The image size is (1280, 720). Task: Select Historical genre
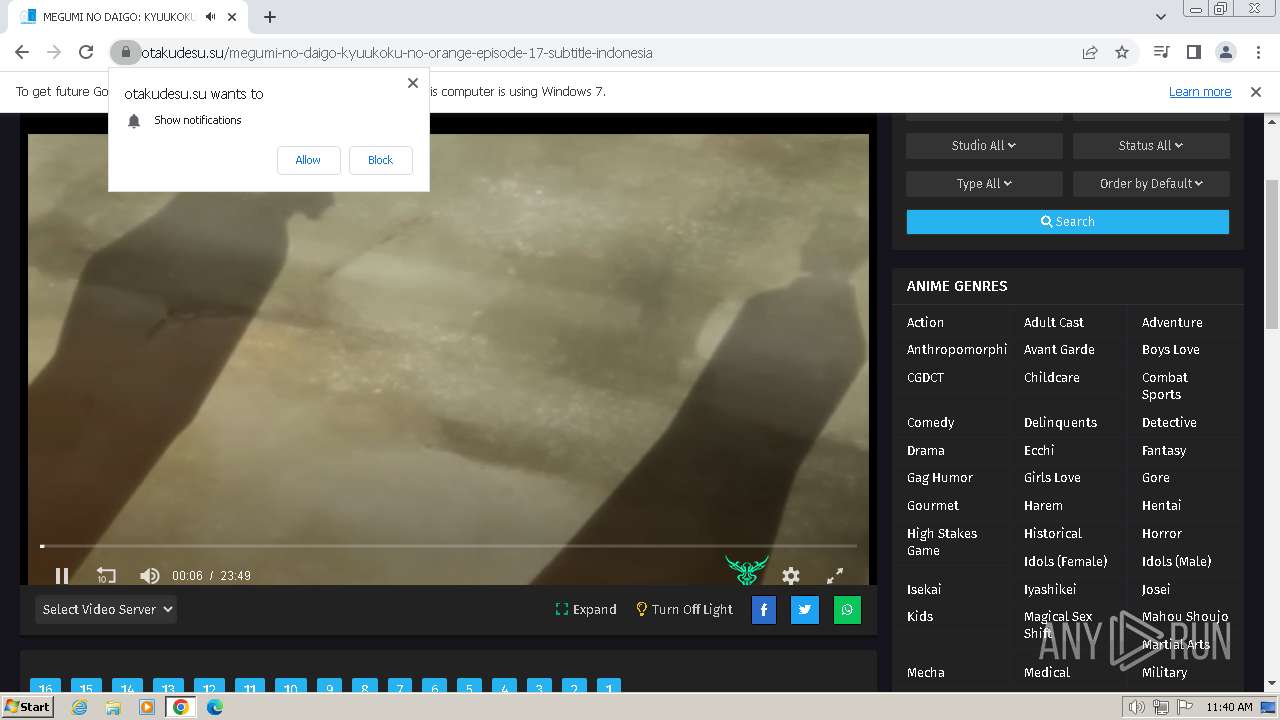[1053, 533]
